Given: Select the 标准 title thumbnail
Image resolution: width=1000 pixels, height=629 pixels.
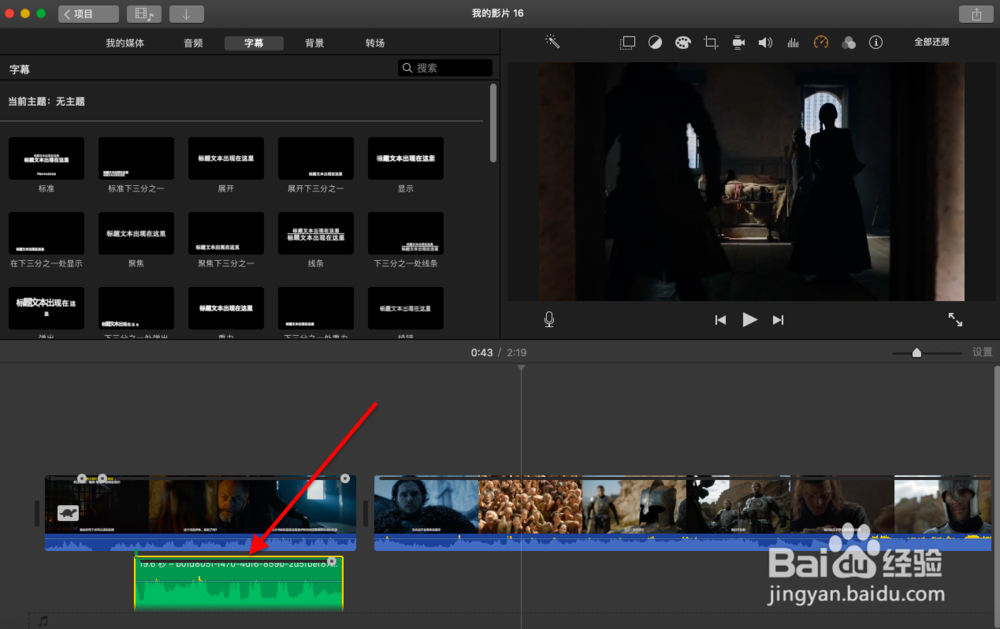Looking at the screenshot, I should click(x=46, y=158).
